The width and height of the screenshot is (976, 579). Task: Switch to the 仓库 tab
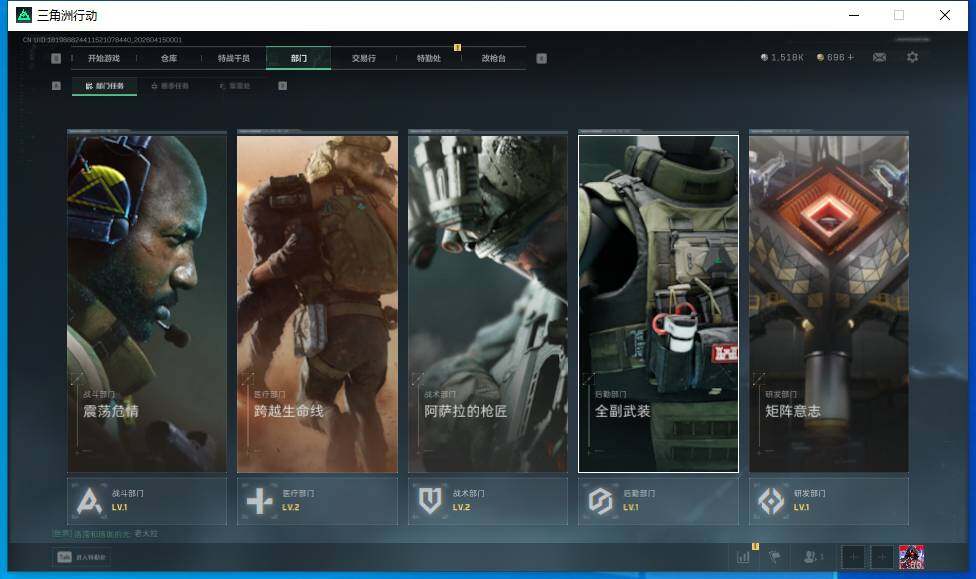pos(169,58)
